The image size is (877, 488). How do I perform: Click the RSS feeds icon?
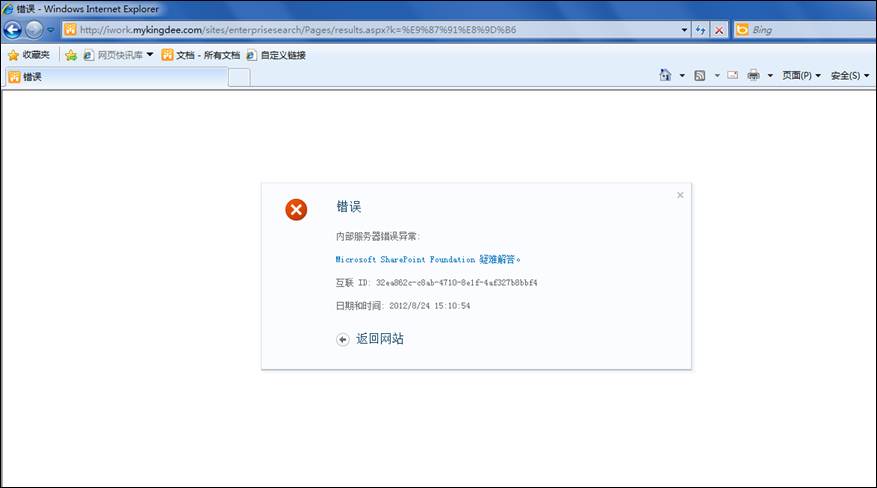[x=700, y=75]
